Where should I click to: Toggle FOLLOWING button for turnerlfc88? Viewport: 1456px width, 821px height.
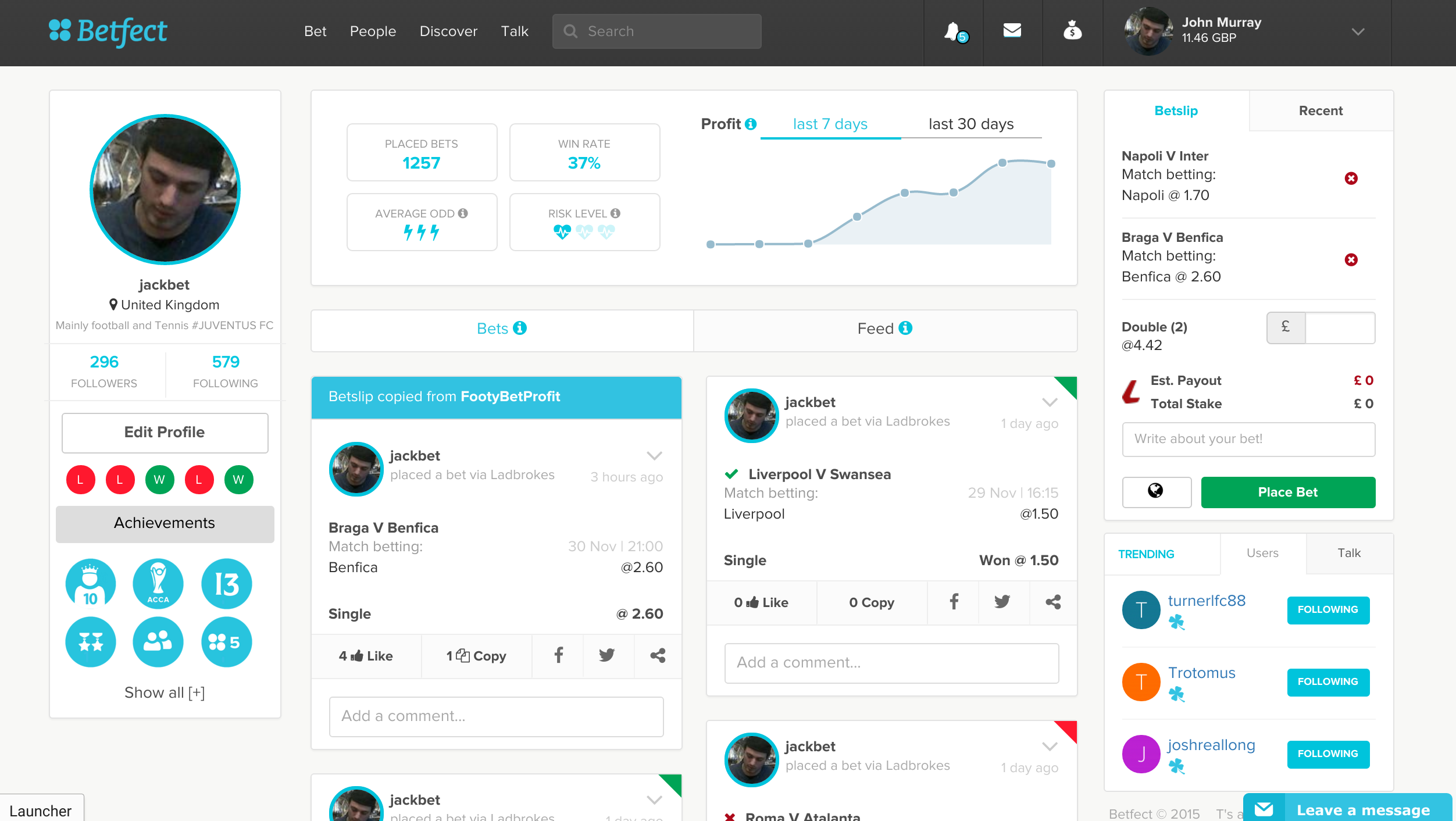click(x=1328, y=610)
